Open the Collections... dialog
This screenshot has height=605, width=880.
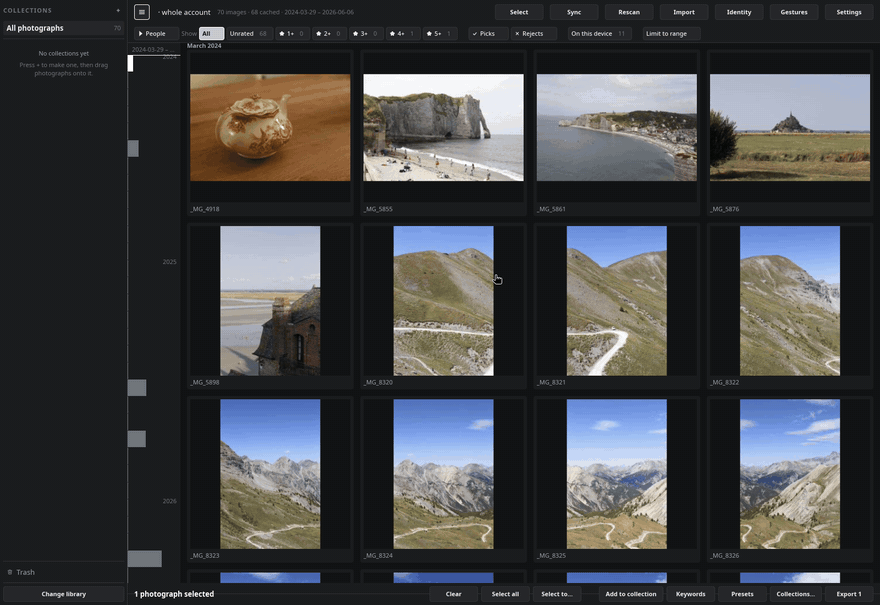[796, 594]
